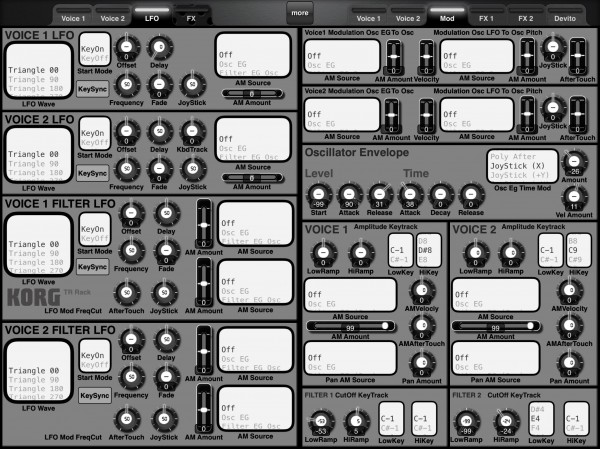Click Voice 1 LFO JoyStick knob
Viewport: 600px width, 449px height.
click(x=192, y=85)
